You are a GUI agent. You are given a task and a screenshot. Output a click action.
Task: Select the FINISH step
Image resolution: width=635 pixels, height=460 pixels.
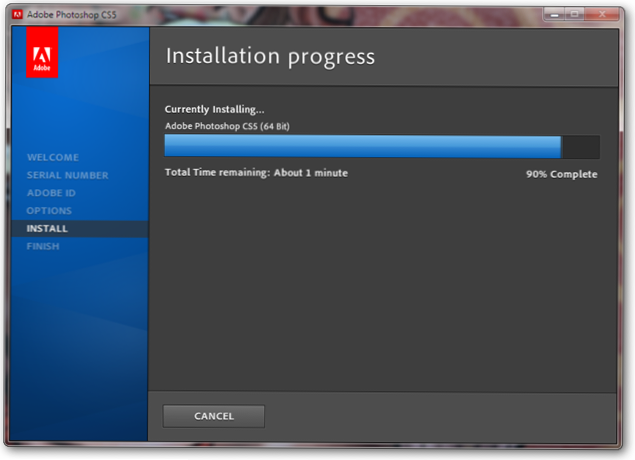(x=43, y=246)
